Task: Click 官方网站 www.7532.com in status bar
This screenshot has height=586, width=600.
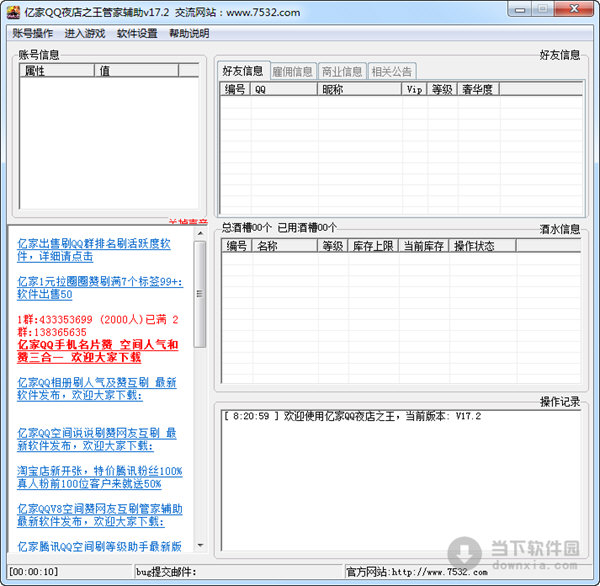Action: [417, 572]
